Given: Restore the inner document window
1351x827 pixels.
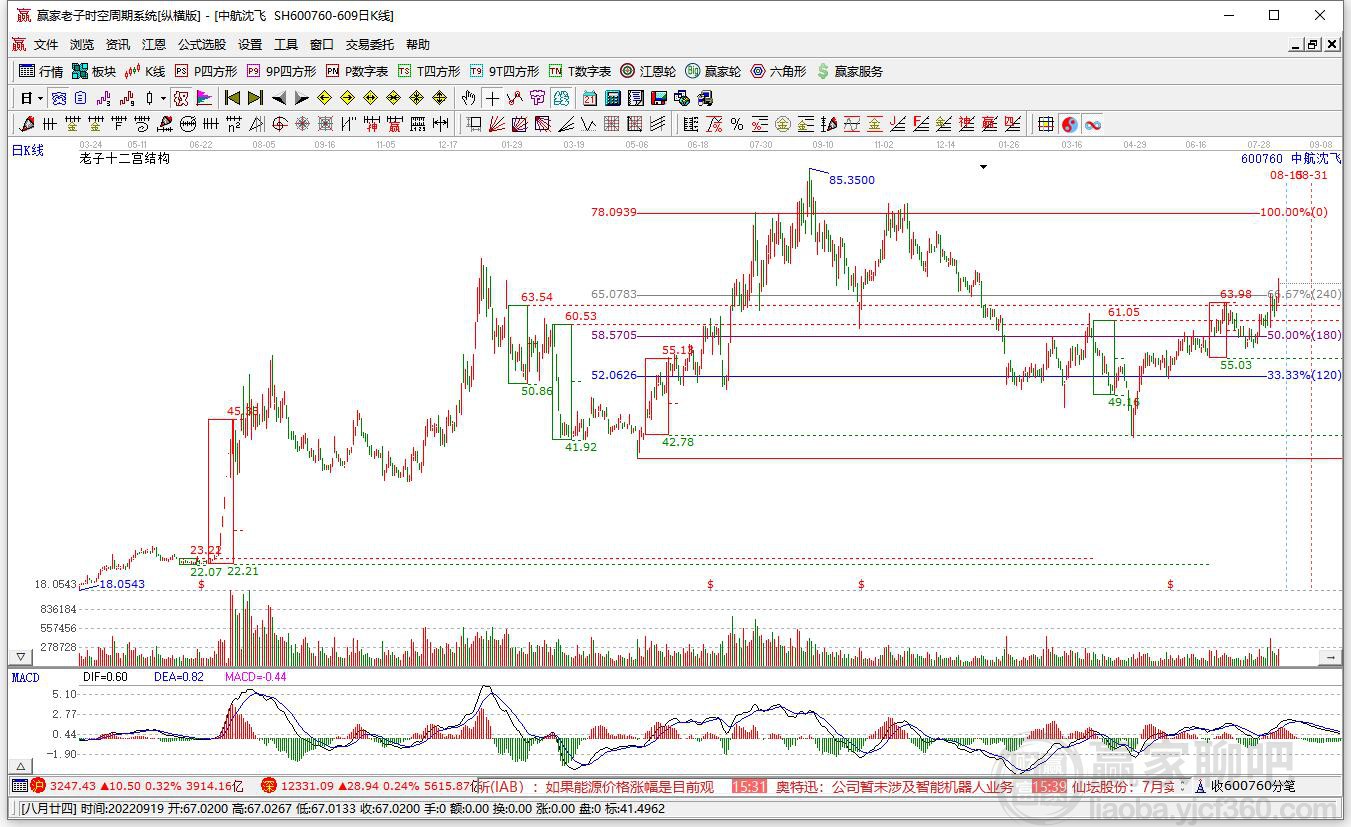Looking at the screenshot, I should (x=1313, y=44).
